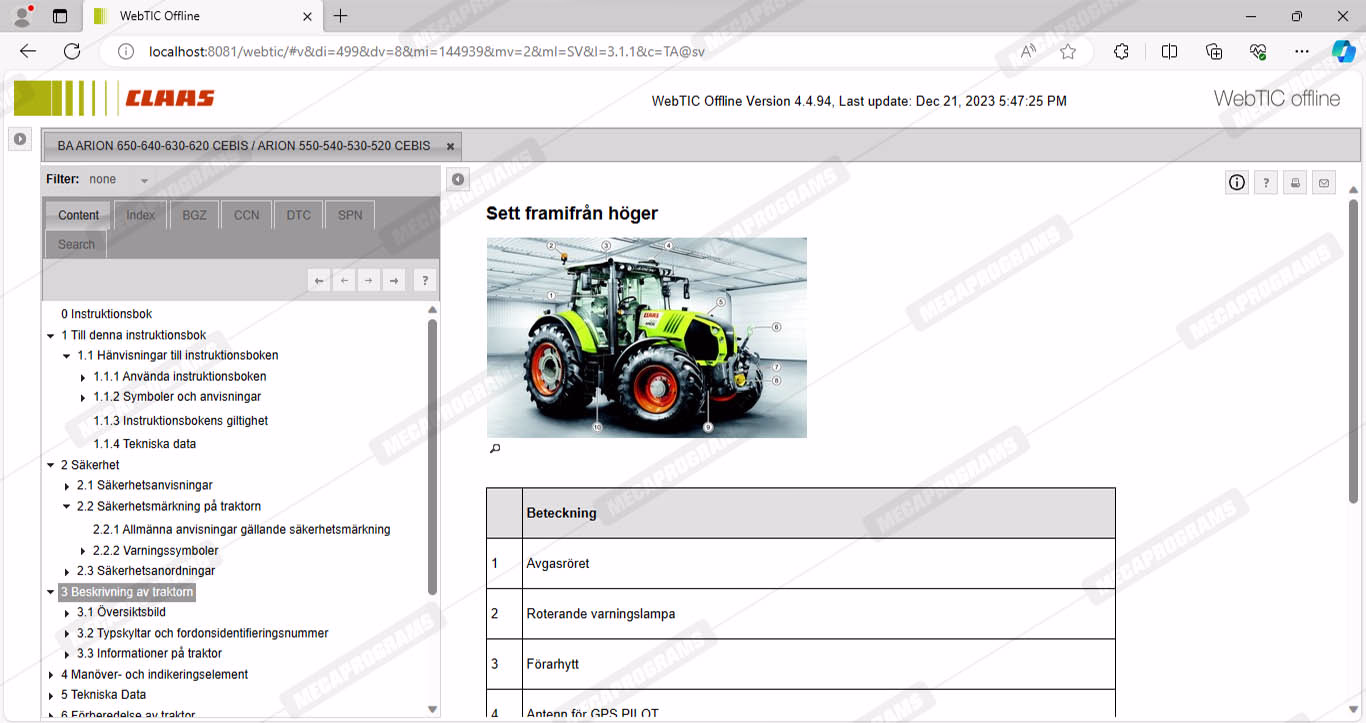Print the page using the printer icon

pos(1295,182)
